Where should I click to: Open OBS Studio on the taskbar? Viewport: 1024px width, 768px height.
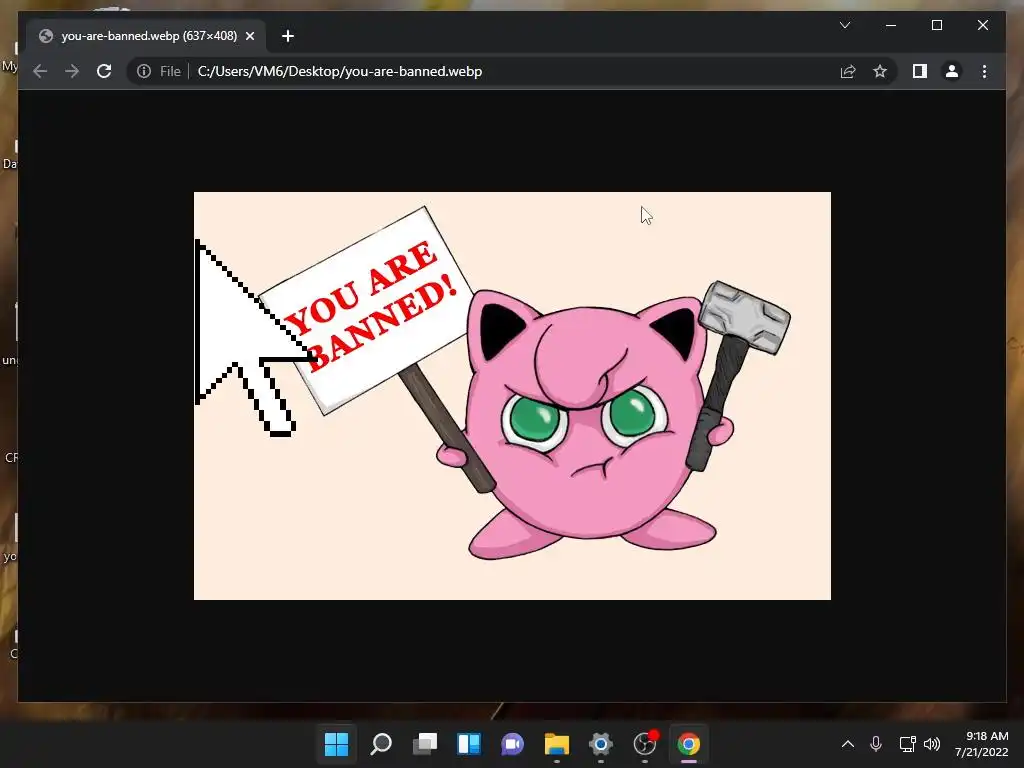[x=645, y=744]
